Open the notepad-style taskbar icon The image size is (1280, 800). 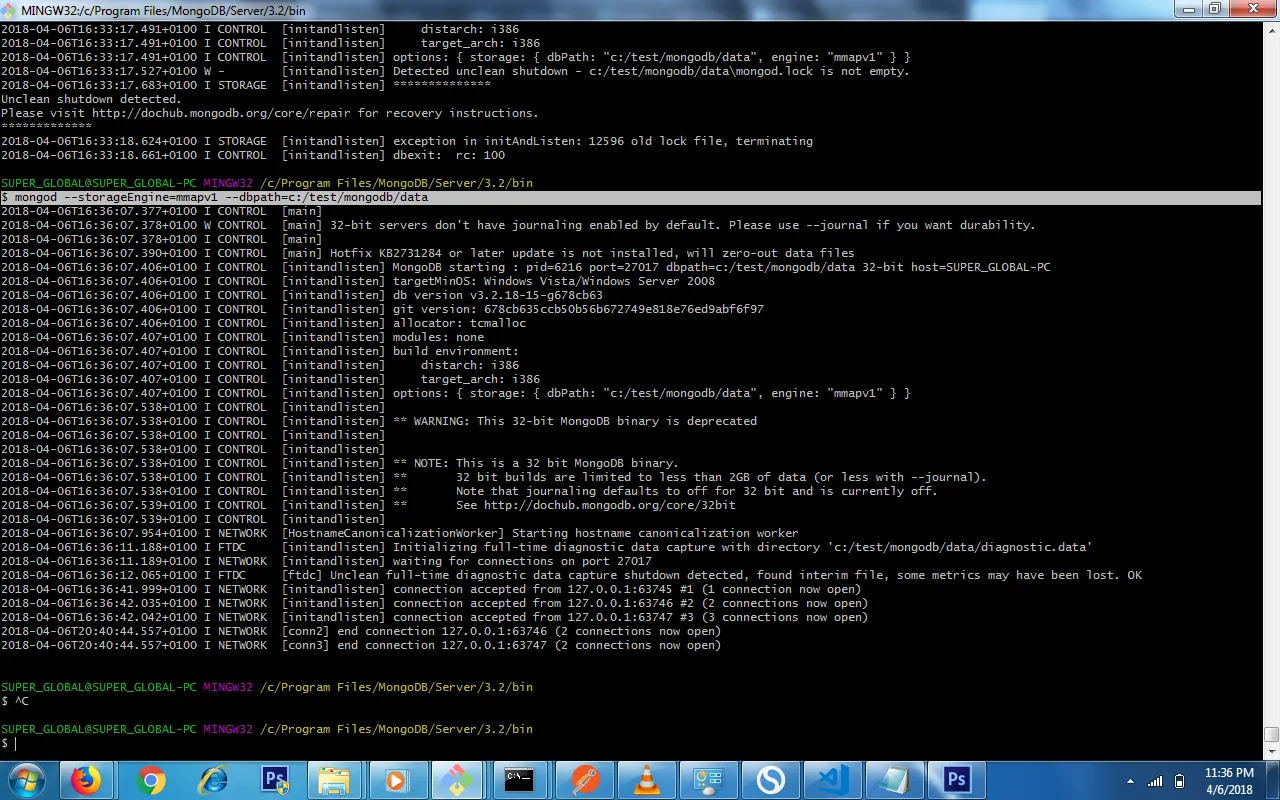pos(893,780)
